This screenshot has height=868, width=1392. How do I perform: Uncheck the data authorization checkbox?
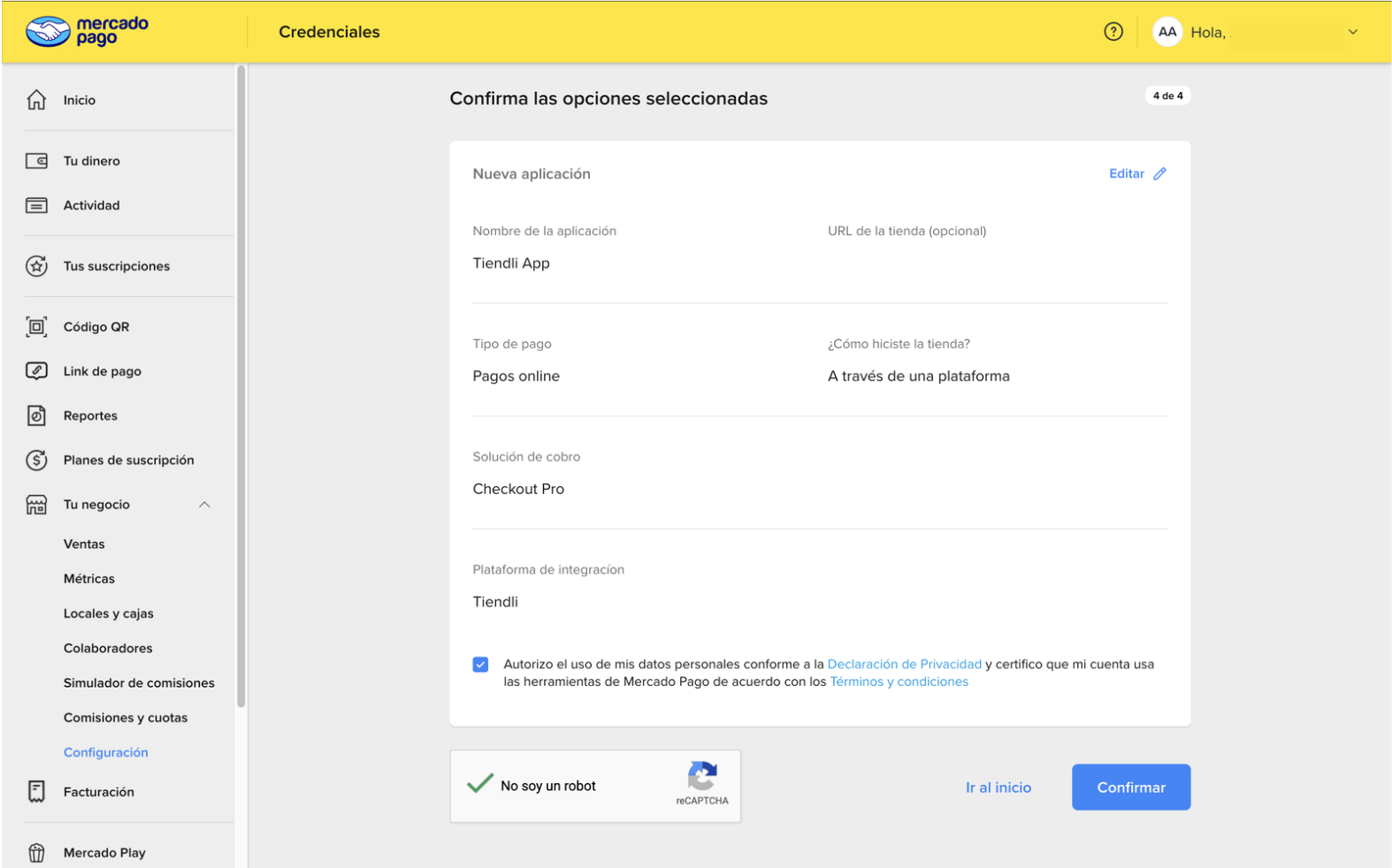[480, 665]
